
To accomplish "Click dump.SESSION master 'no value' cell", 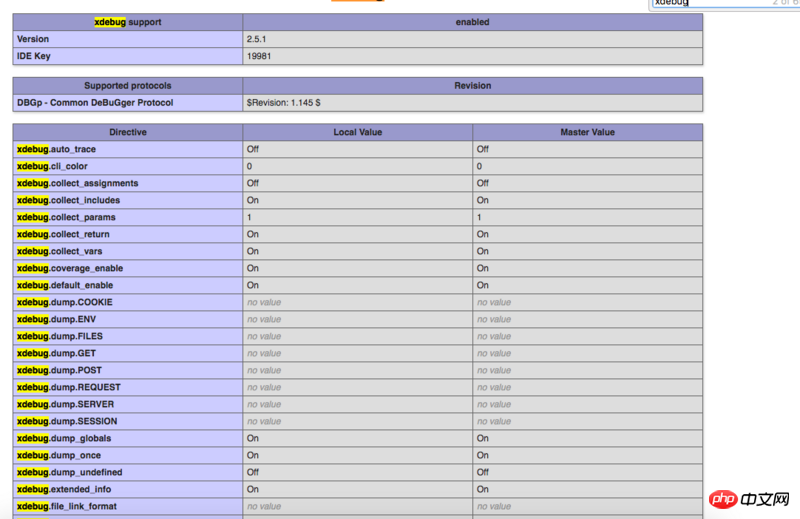I will tap(587, 422).
